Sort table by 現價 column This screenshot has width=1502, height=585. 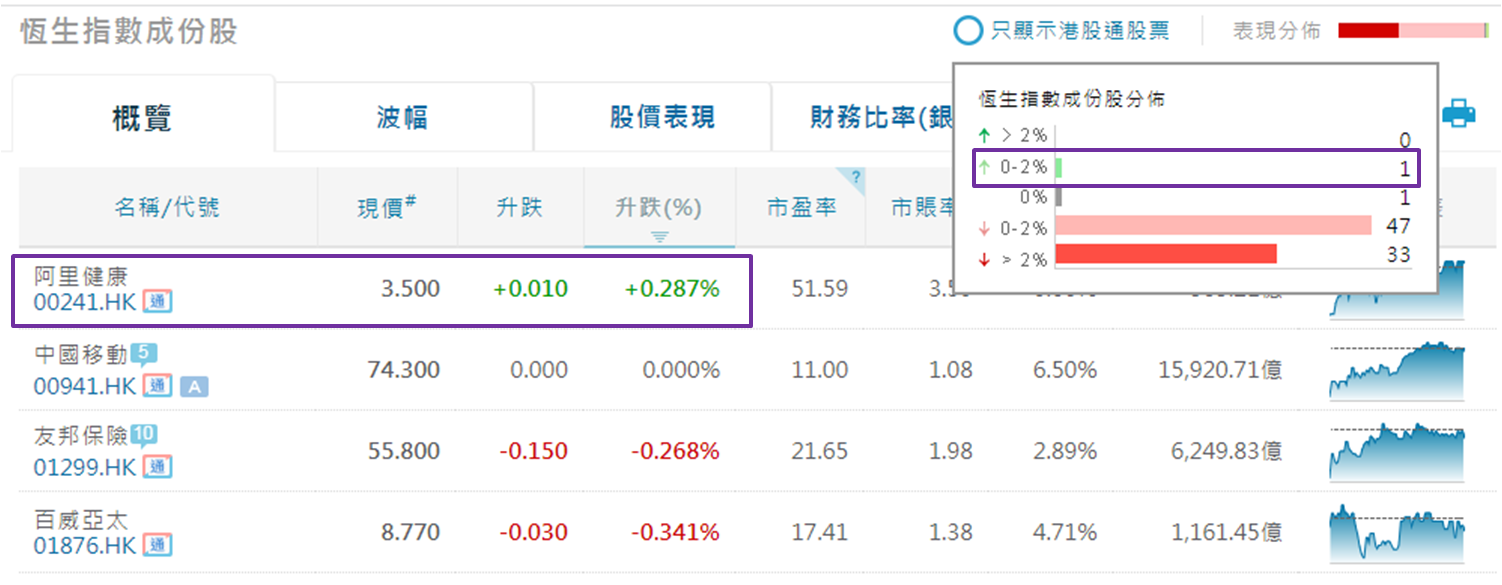point(386,208)
